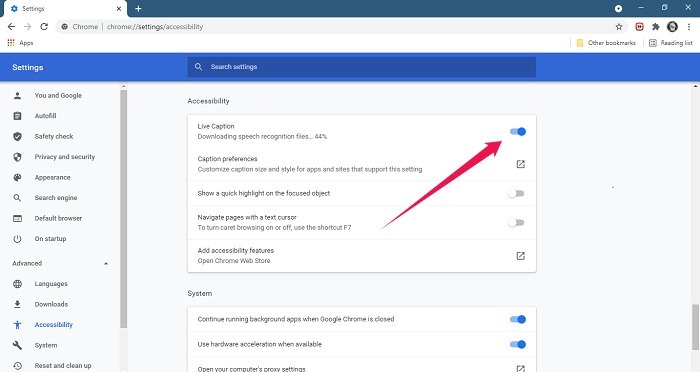Open Autofill settings section
700x372 pixels.
tap(46, 116)
